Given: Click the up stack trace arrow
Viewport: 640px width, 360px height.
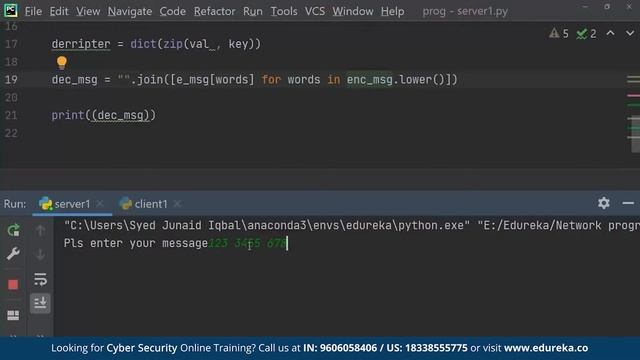Looking at the screenshot, I should click(x=40, y=231).
